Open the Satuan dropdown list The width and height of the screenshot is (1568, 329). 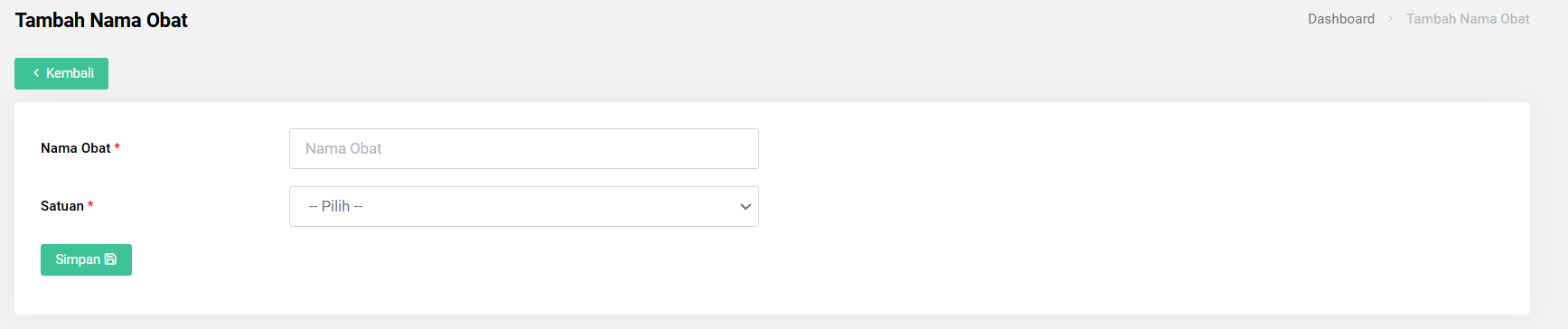(x=524, y=207)
